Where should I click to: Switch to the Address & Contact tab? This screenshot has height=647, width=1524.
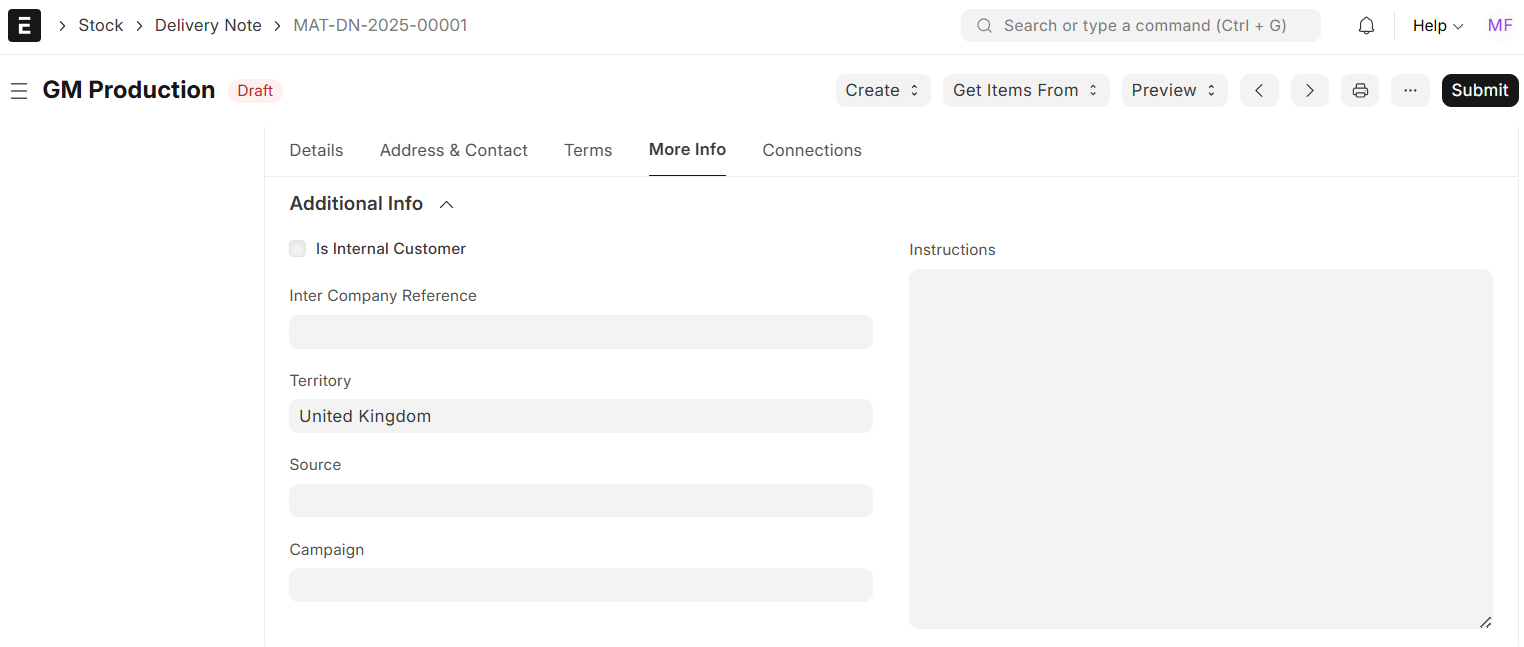453,150
